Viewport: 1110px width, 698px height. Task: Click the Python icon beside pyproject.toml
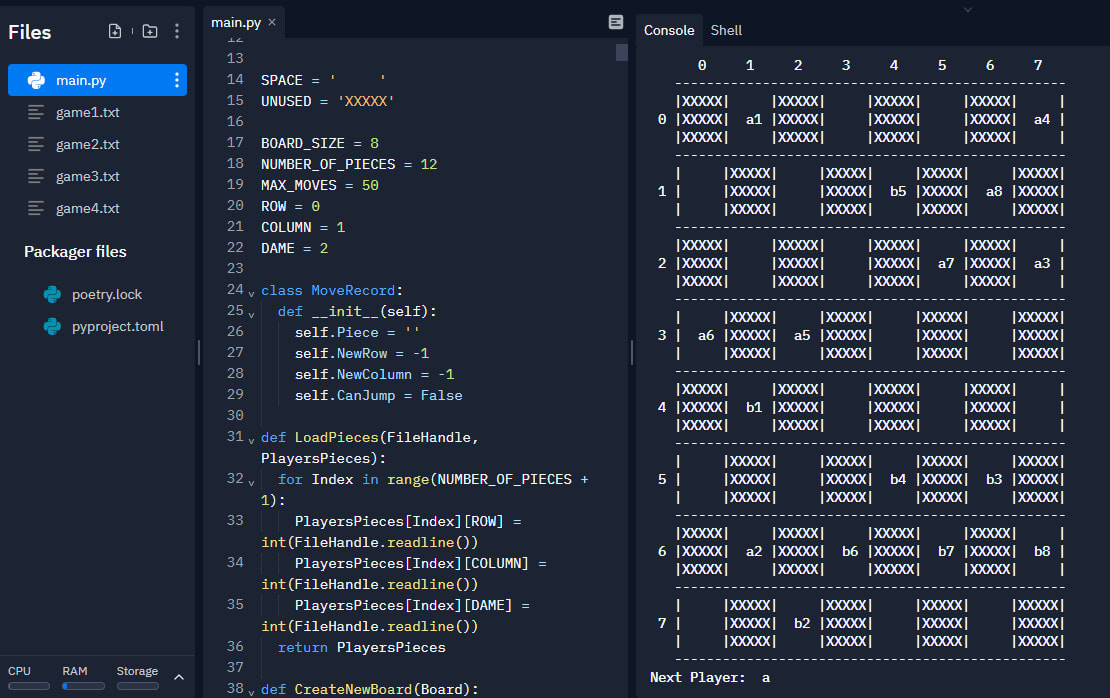(x=52, y=326)
